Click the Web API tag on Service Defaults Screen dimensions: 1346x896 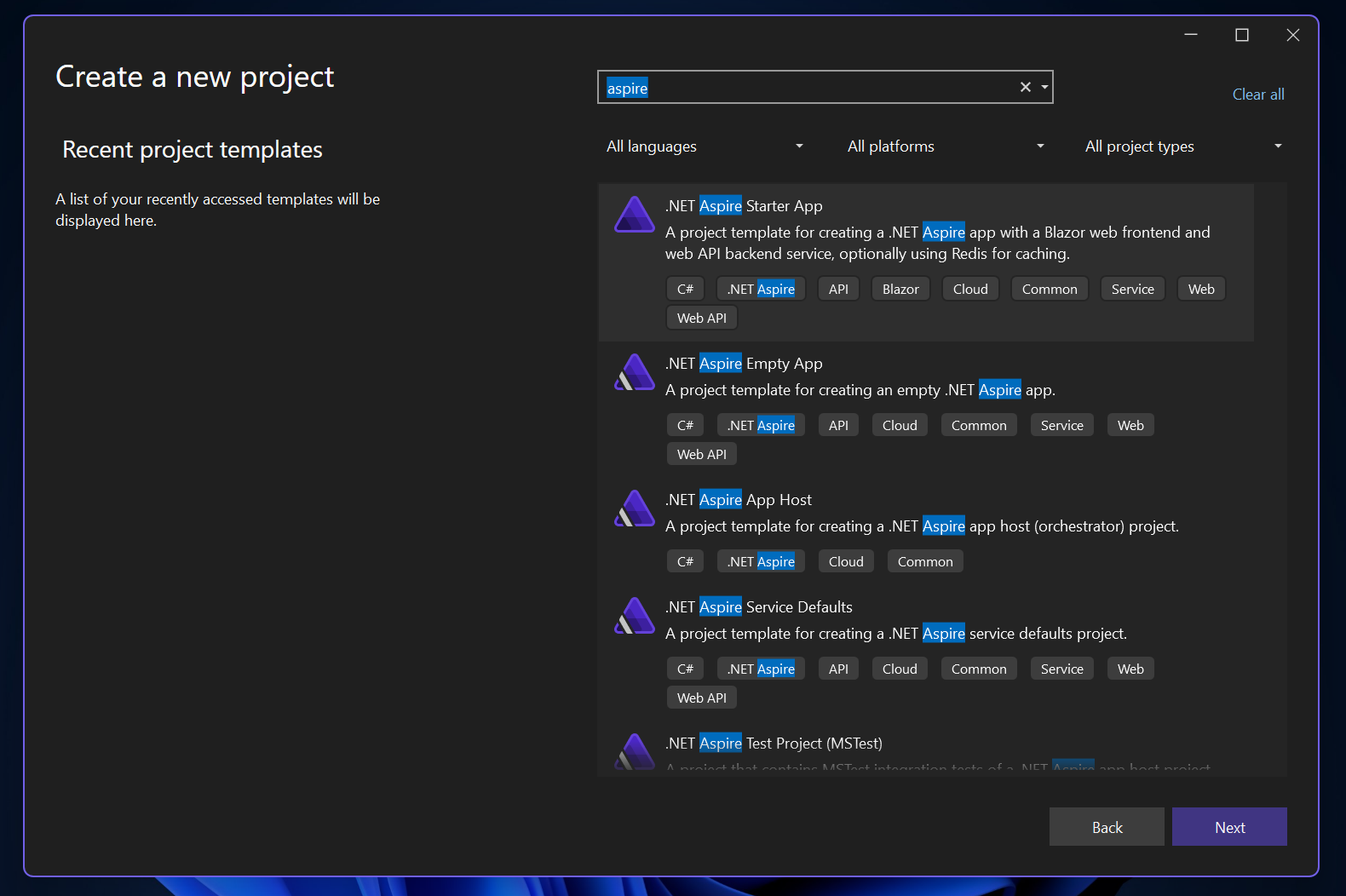702,698
